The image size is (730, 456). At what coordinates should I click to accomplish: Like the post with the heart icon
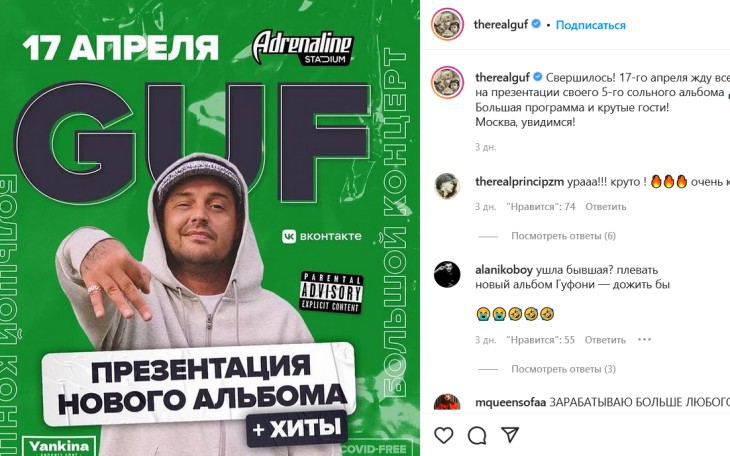click(444, 436)
